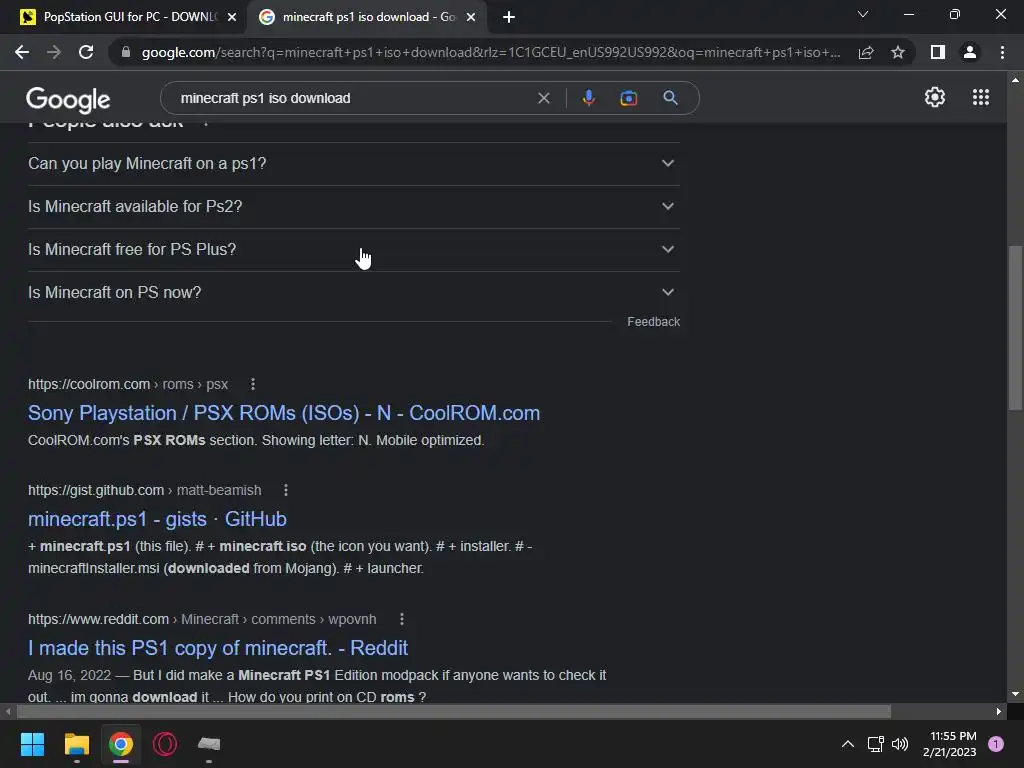Bookmark this page with star icon

coord(898,52)
